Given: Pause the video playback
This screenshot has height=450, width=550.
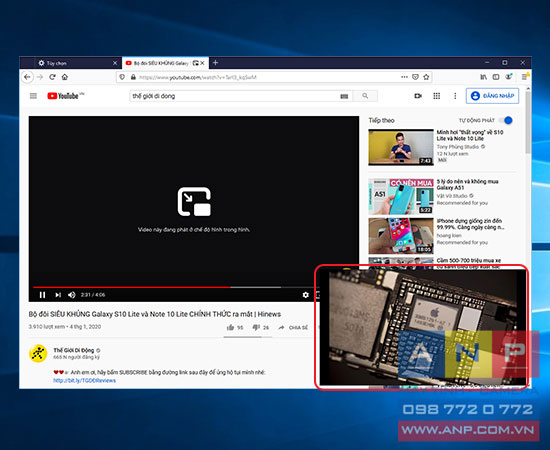Looking at the screenshot, I should 42,295.
